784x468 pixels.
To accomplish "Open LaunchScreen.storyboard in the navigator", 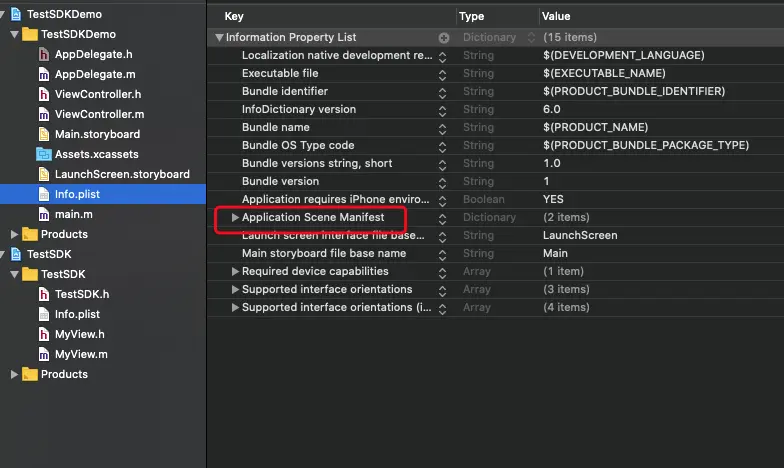I will (122, 174).
